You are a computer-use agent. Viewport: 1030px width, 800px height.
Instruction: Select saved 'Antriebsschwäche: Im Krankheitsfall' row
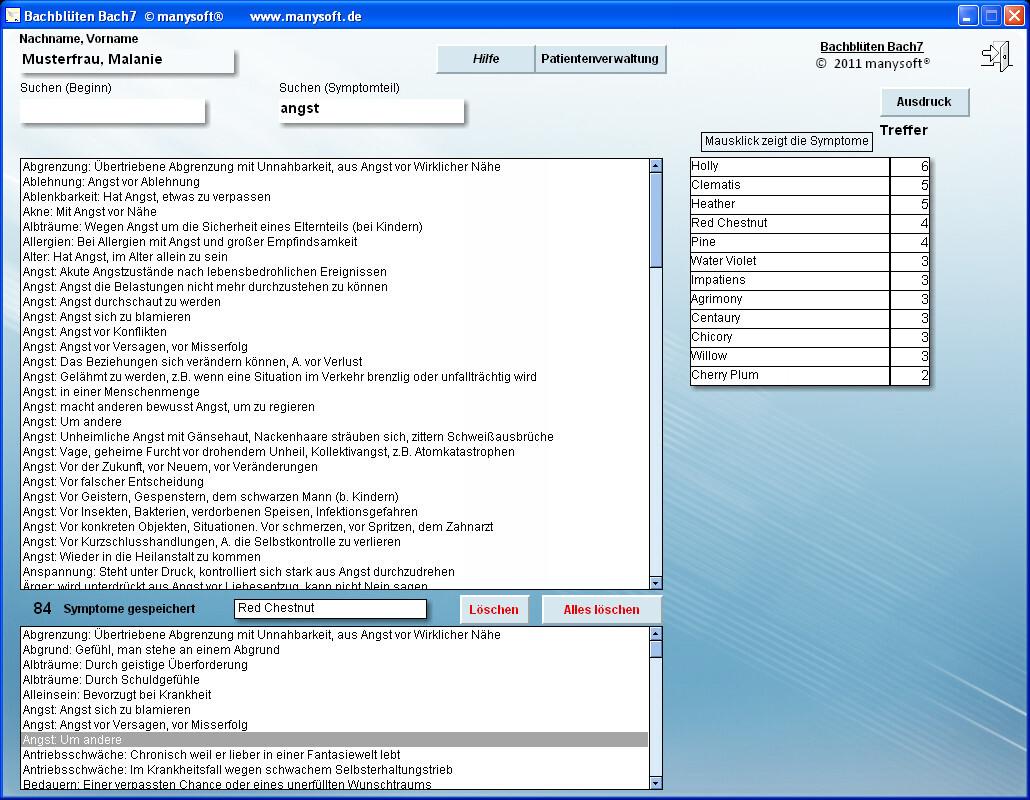coord(335,770)
